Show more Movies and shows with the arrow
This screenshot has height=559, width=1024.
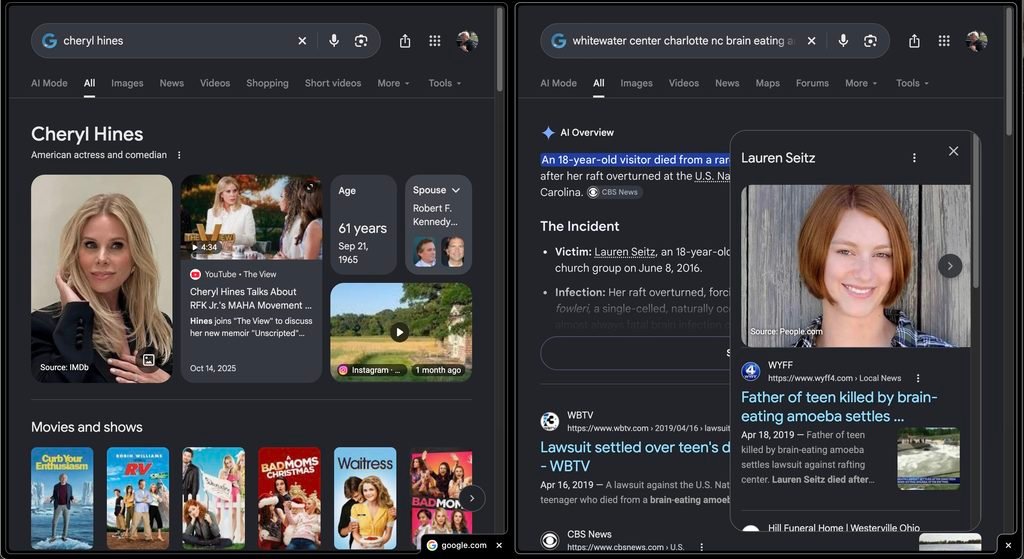(x=472, y=498)
